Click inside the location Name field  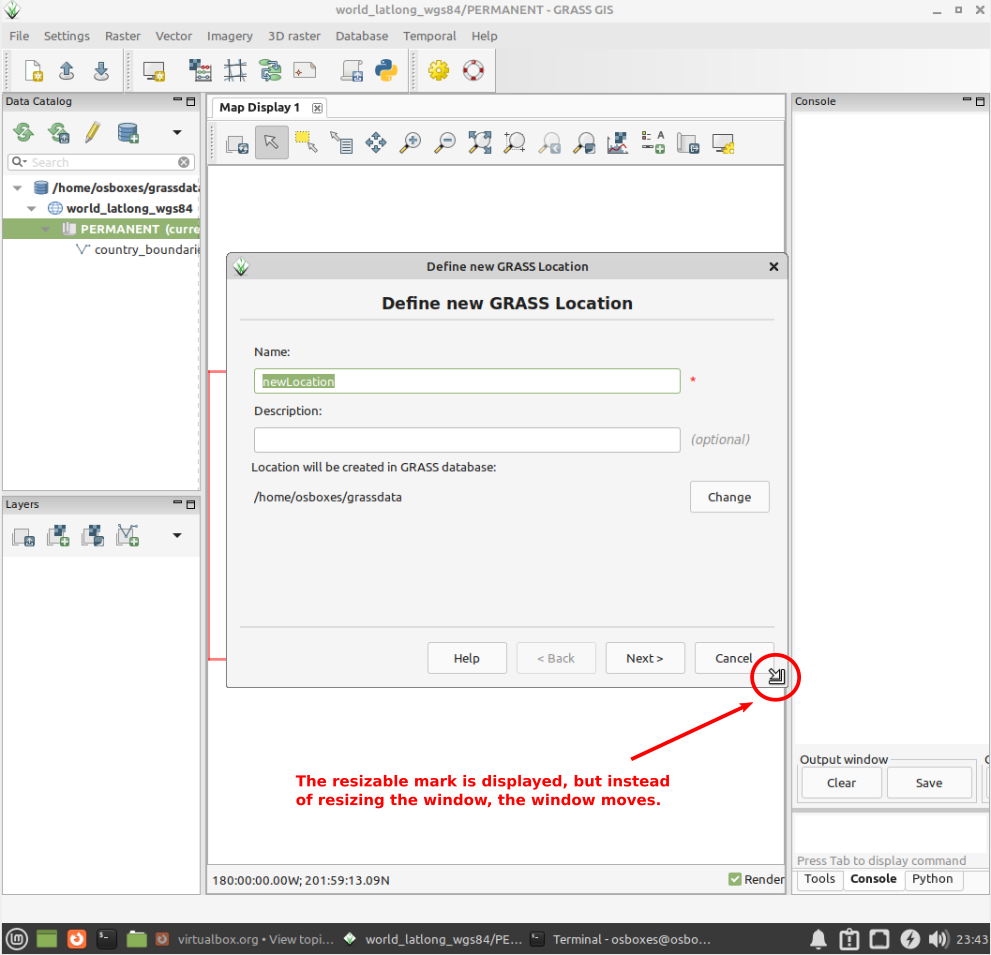[x=466, y=381]
